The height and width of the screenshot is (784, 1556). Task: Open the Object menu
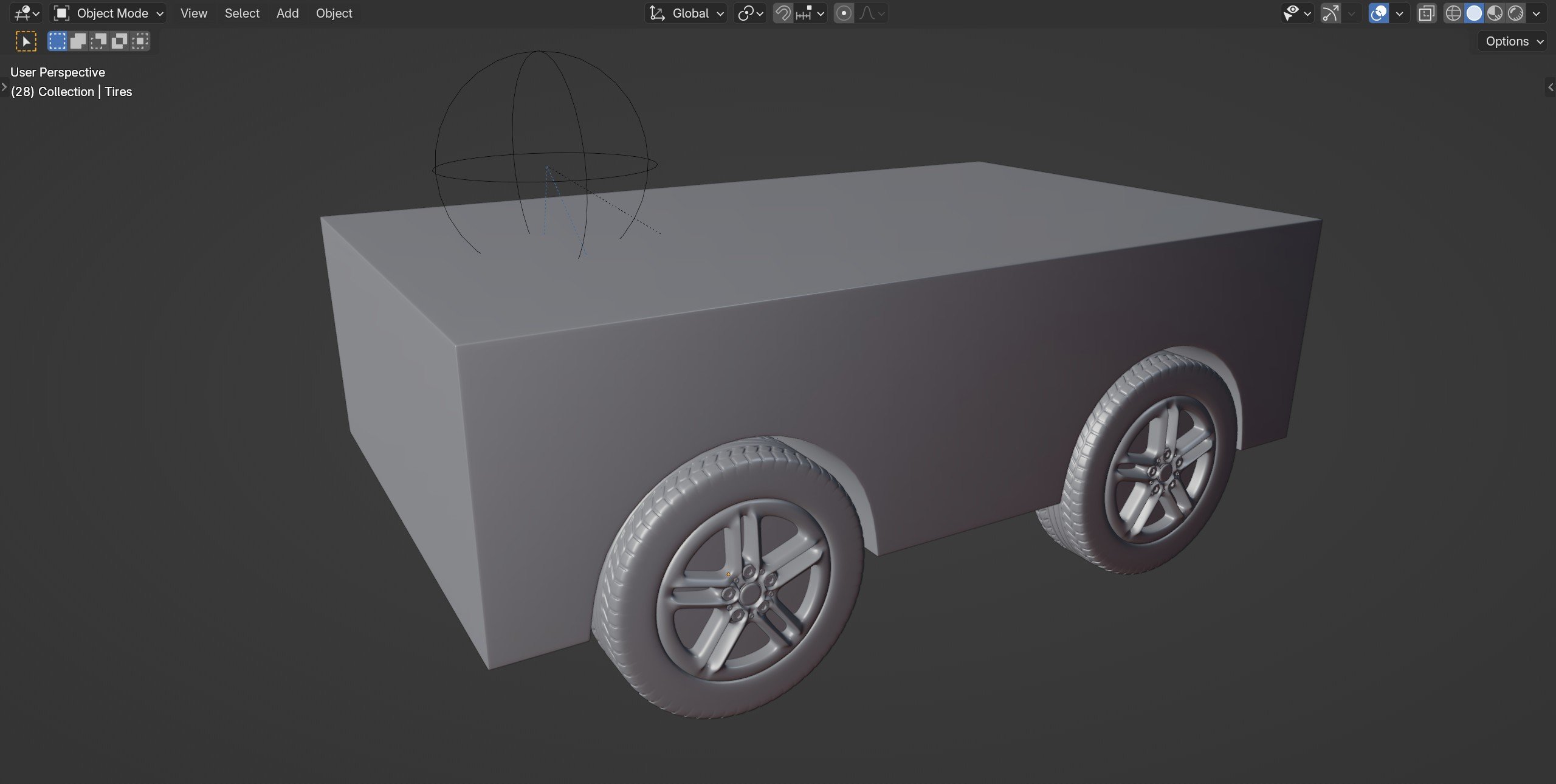334,13
